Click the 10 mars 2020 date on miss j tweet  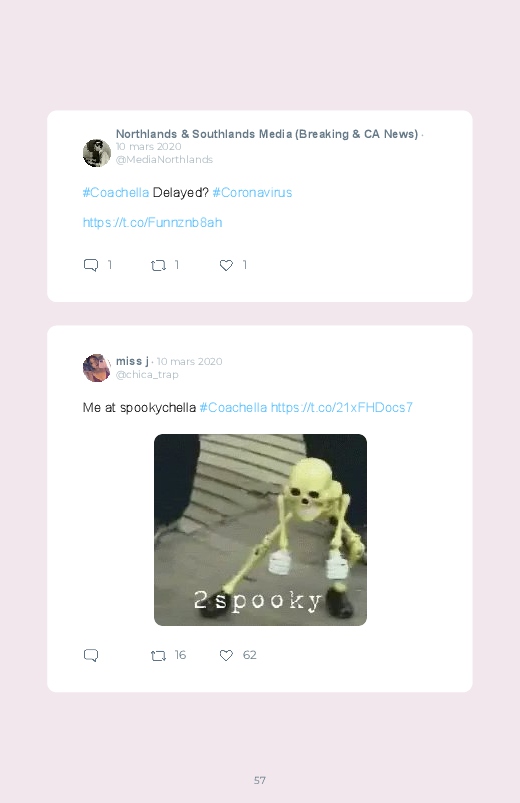tap(190, 362)
